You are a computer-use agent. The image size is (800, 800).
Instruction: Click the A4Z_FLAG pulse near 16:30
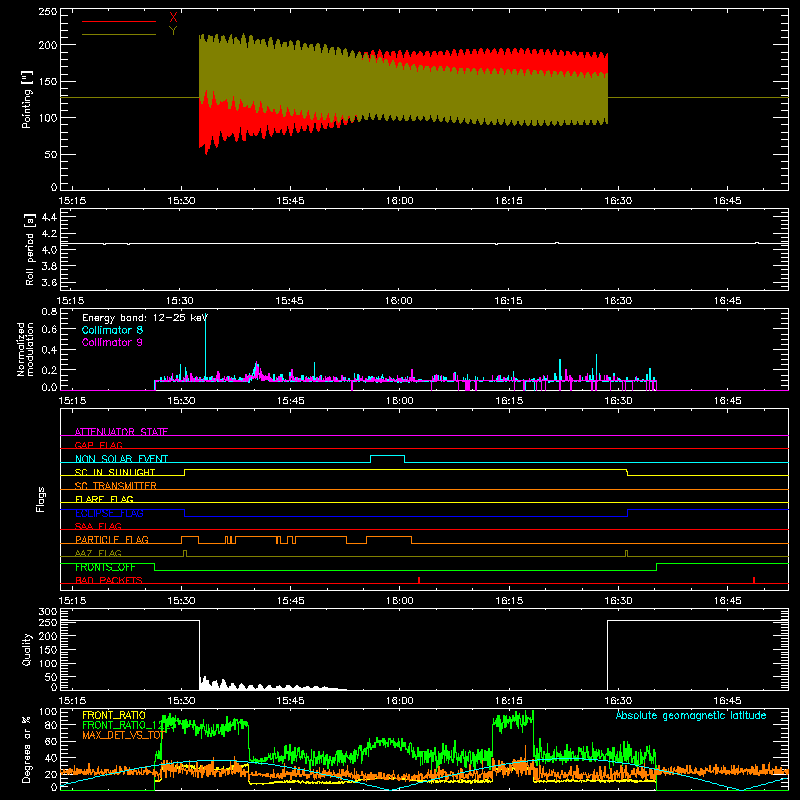(x=627, y=553)
